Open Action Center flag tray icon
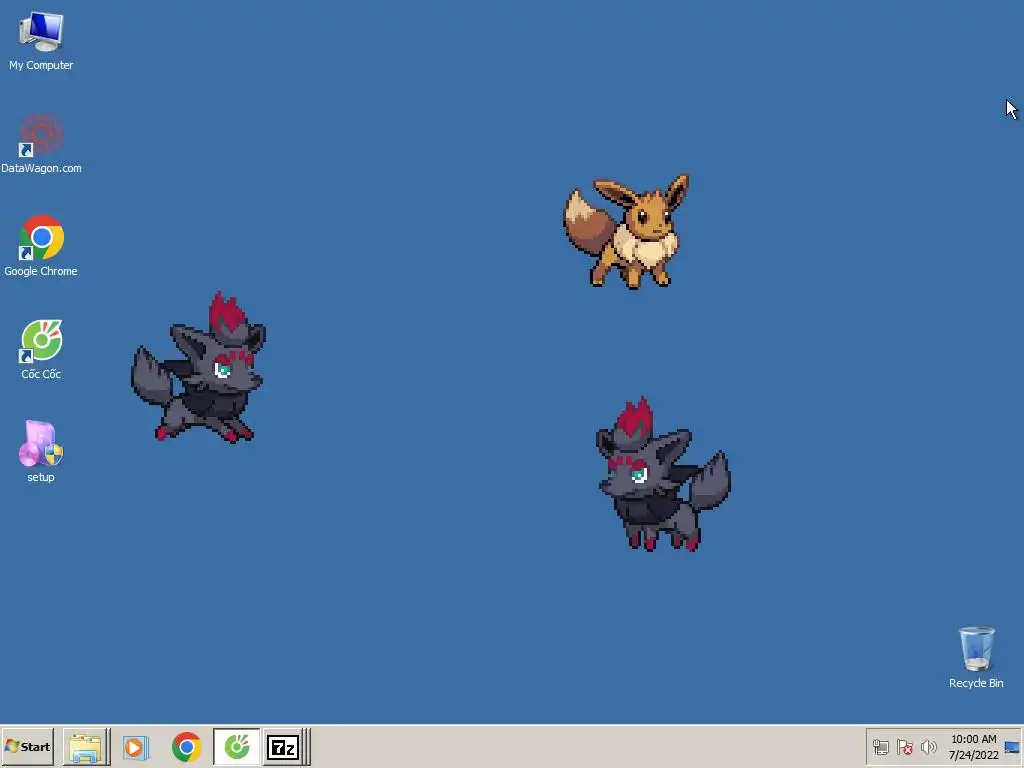The height and width of the screenshot is (768, 1024). click(x=904, y=747)
